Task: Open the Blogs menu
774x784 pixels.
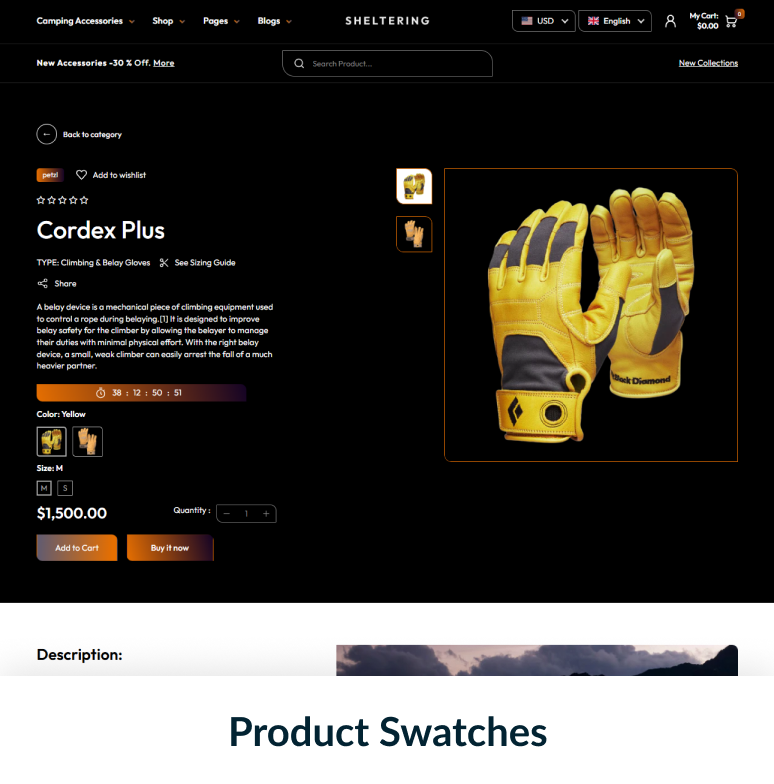Action: click(274, 21)
